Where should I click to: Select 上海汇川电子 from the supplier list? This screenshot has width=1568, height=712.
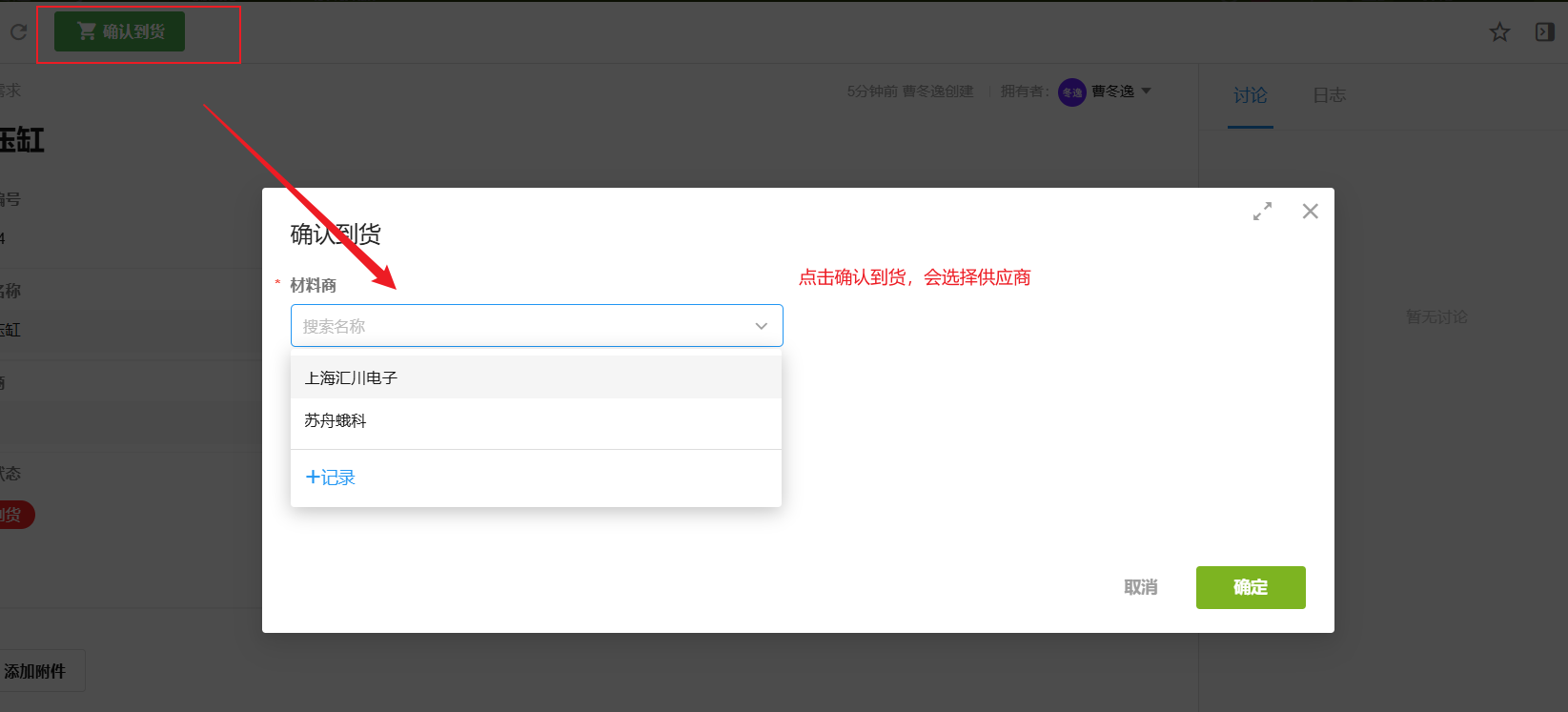tap(351, 378)
